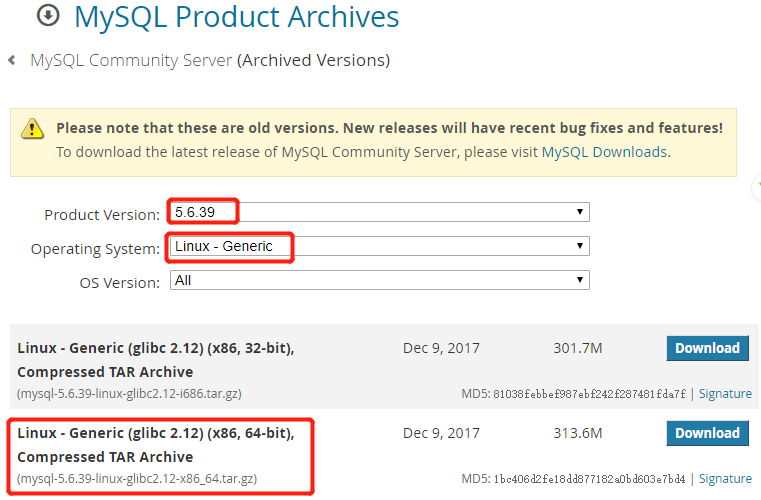
Task: Open the Operating System Linux - Generic dropdown
Action: click(380, 246)
